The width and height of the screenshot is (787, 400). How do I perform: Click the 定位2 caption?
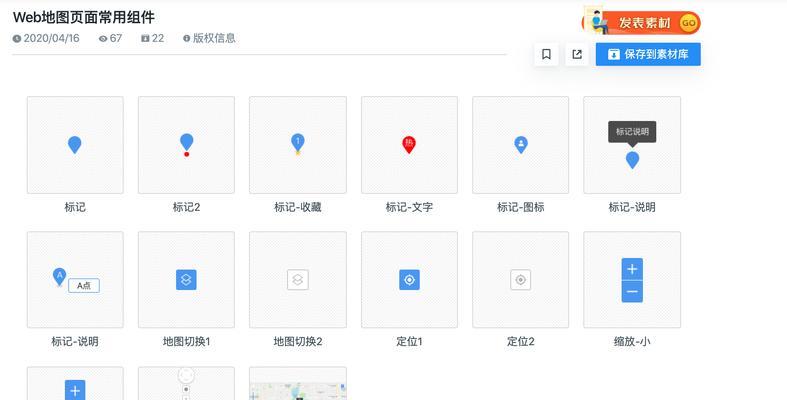pyautogui.click(x=520, y=341)
